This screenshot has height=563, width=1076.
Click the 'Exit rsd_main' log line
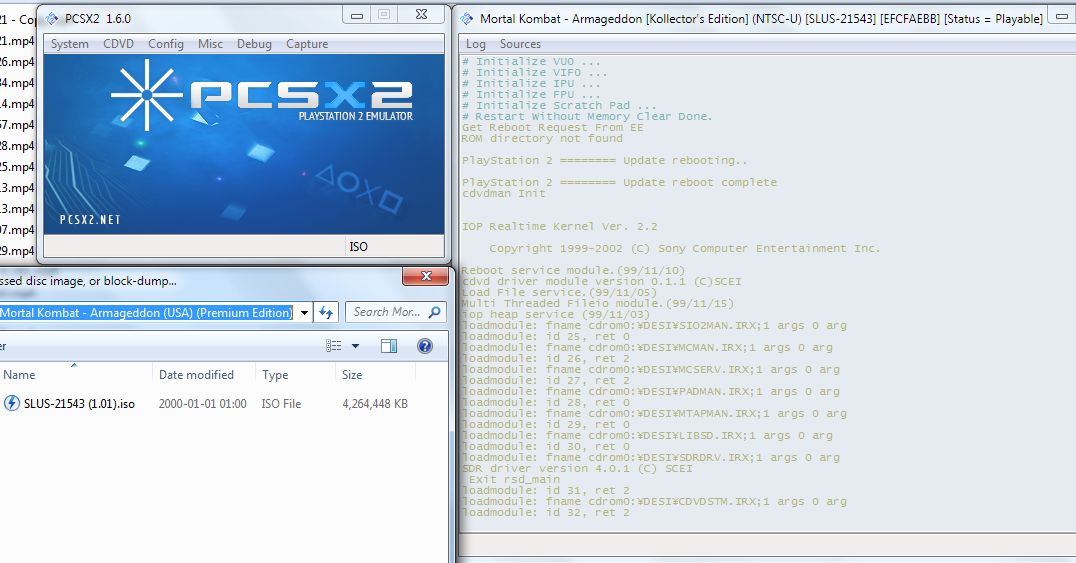pos(514,479)
